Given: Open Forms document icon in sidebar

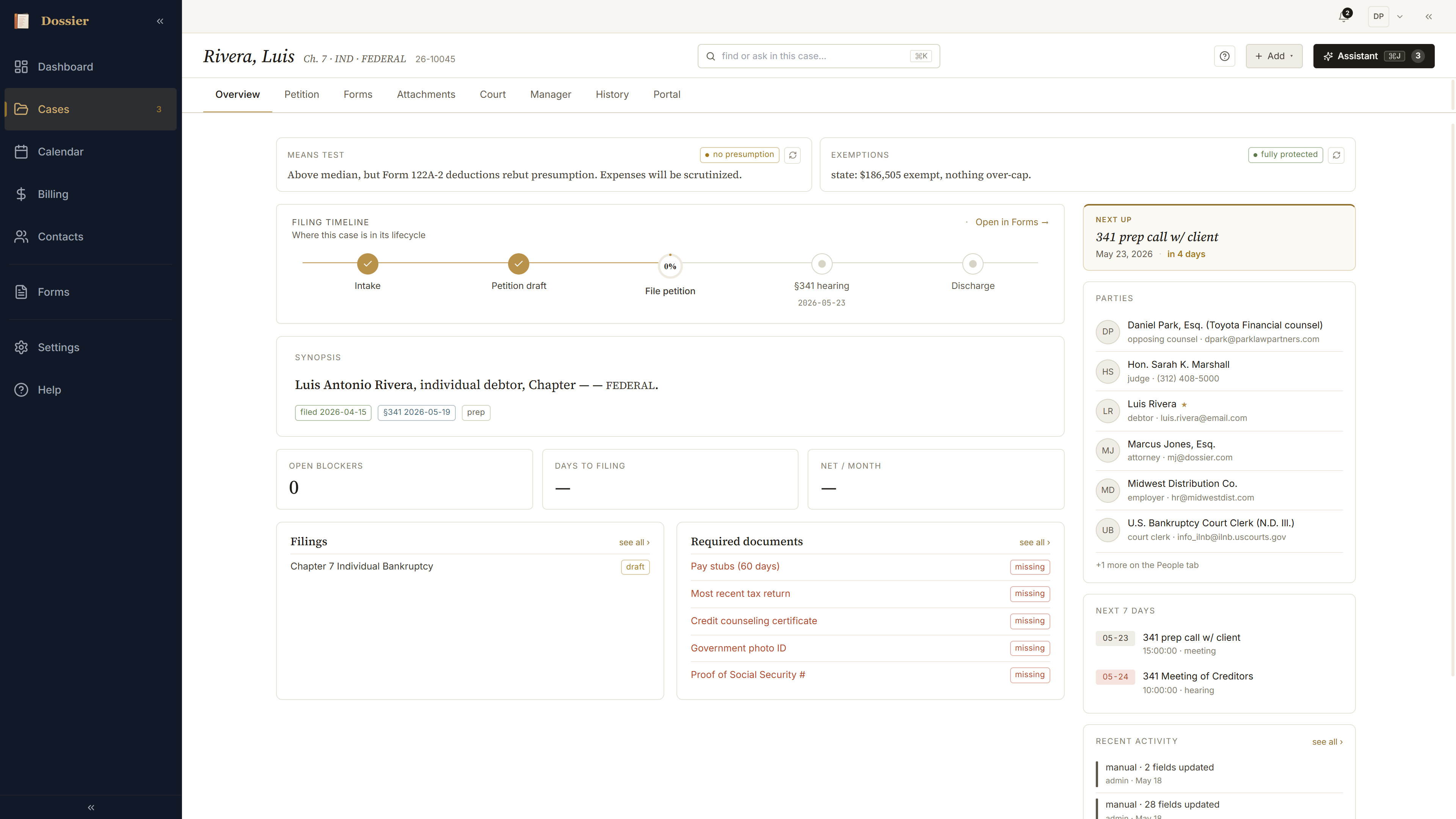Looking at the screenshot, I should [x=22, y=292].
